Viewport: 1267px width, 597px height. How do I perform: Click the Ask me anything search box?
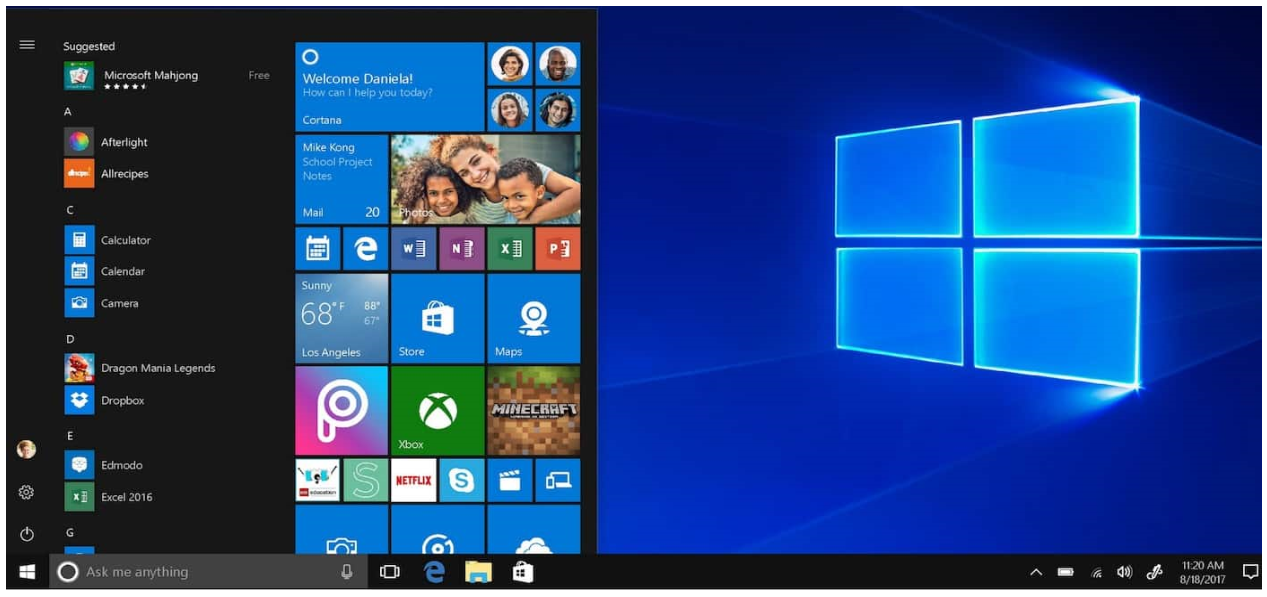point(200,572)
